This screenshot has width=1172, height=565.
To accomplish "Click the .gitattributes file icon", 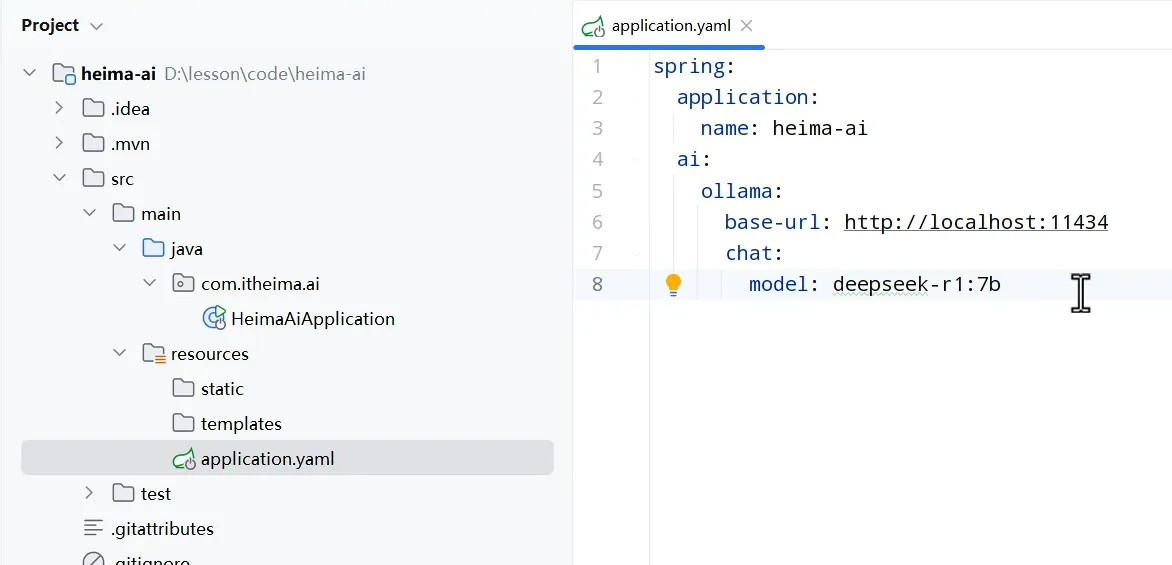I will [x=94, y=529].
